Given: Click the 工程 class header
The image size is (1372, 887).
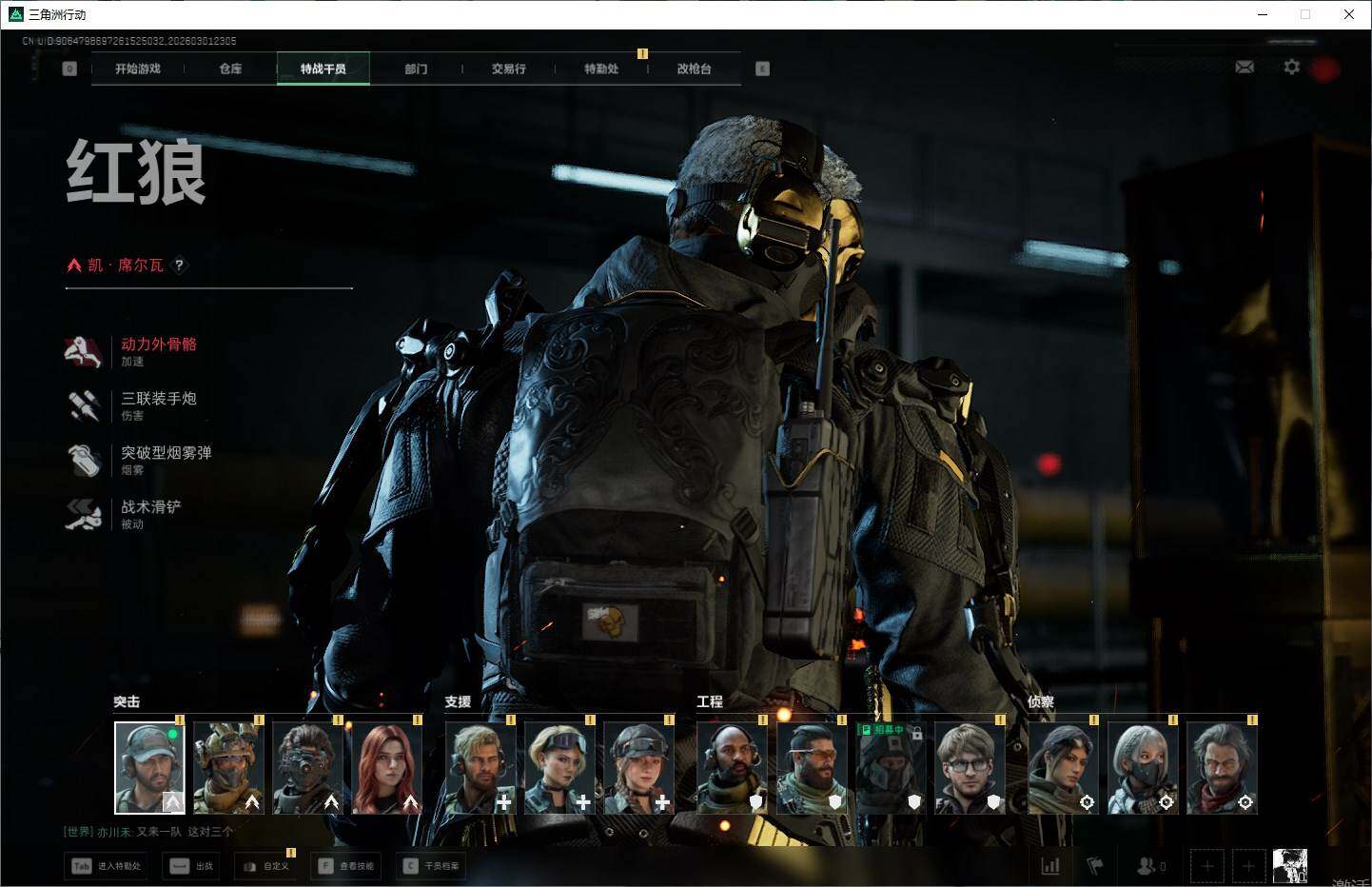Looking at the screenshot, I should click(x=710, y=701).
